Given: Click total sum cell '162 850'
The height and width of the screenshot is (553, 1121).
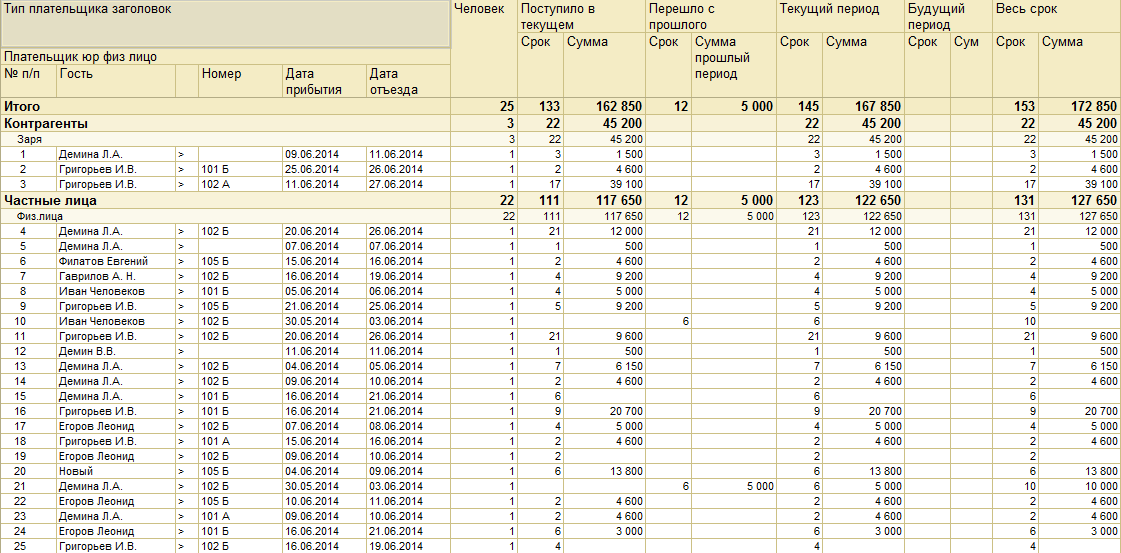Looking at the screenshot, I should (x=604, y=106).
